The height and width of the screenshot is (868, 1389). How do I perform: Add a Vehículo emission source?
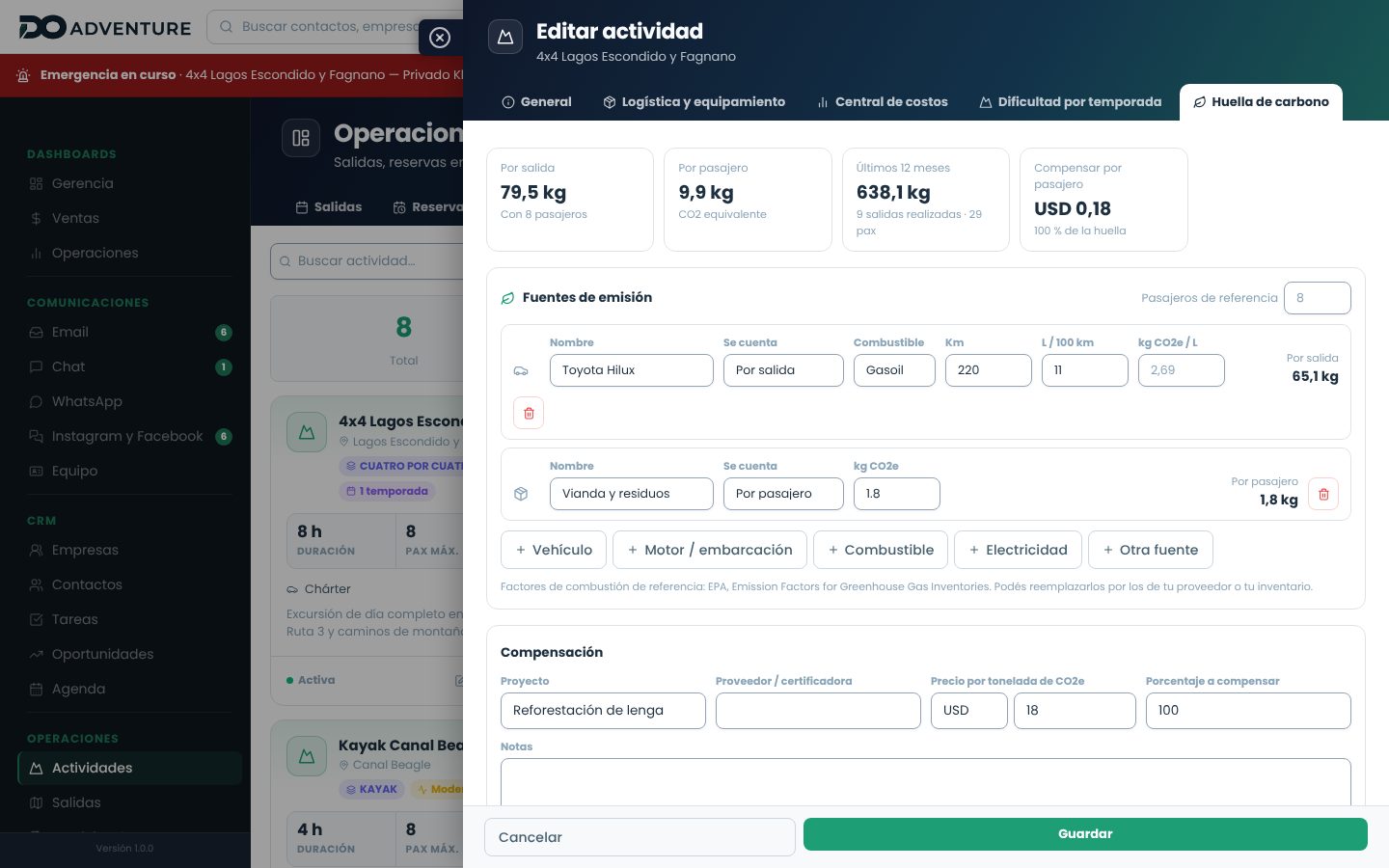tap(554, 550)
